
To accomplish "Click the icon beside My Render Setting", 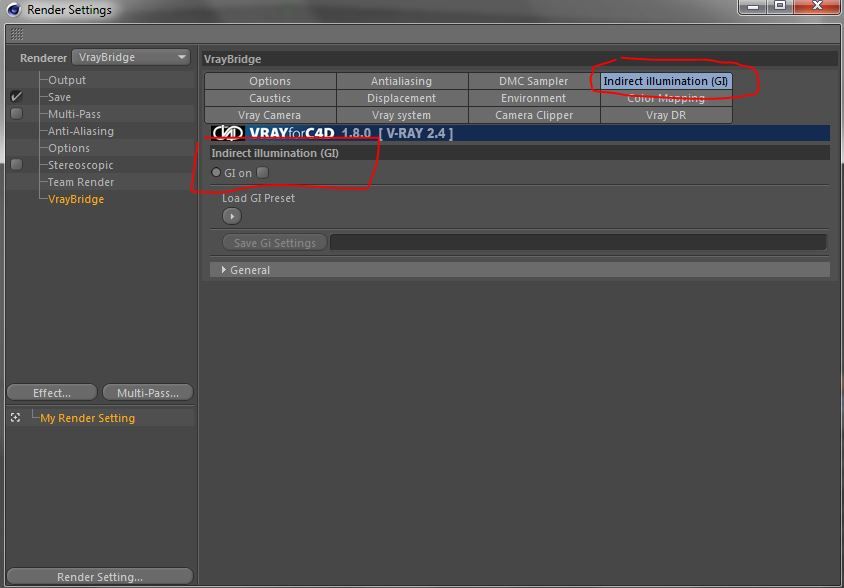I will [16, 417].
